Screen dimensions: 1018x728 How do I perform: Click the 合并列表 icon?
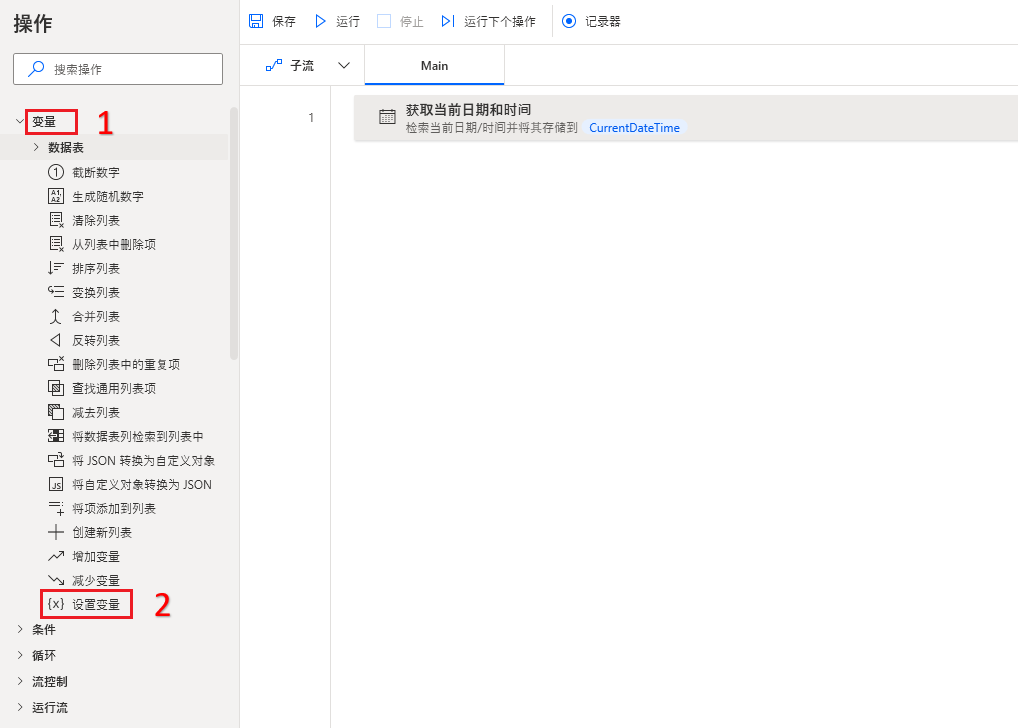tap(56, 316)
